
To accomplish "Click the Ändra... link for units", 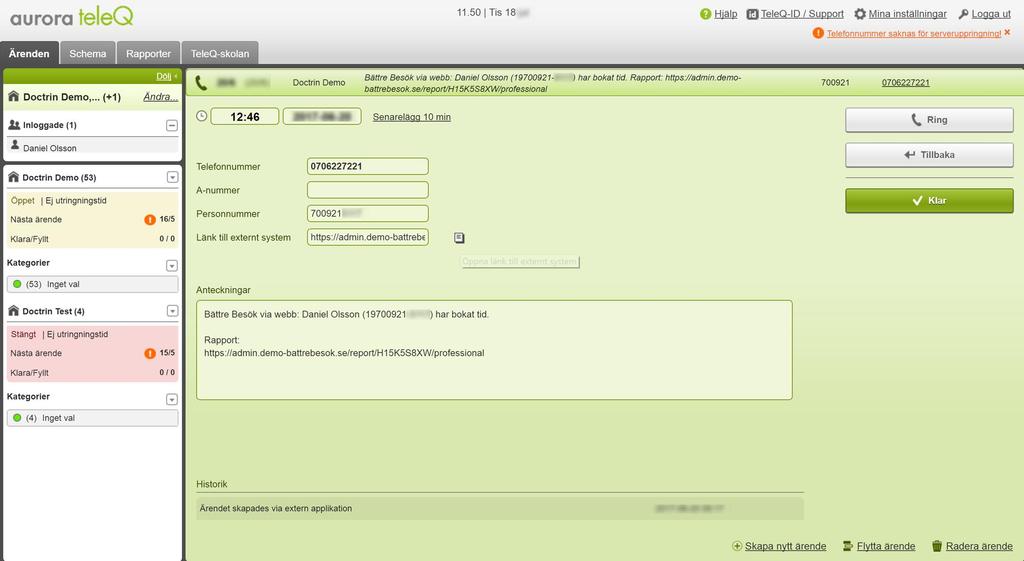I will click(x=161, y=97).
